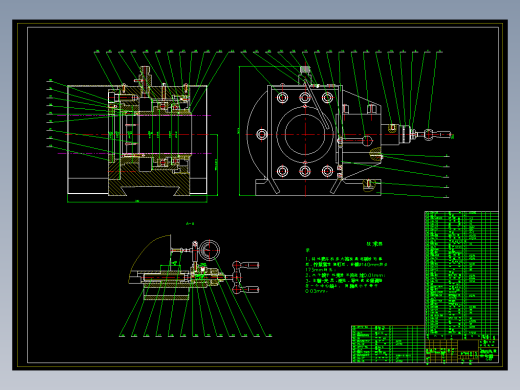Click the lower parts list extension table
Screen dimensions: 520x390
388,344
